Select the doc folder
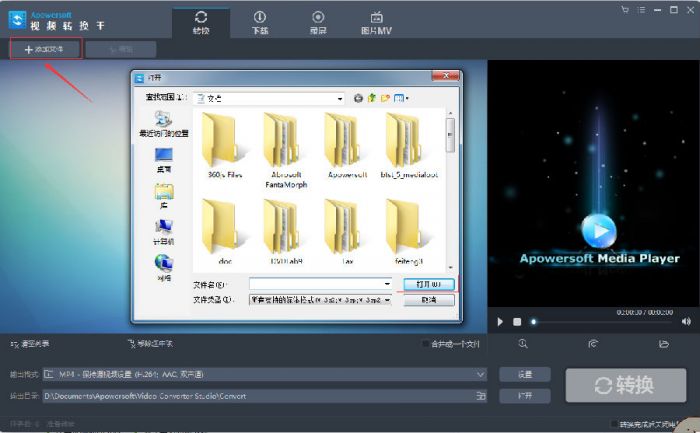 pyautogui.click(x=225, y=232)
